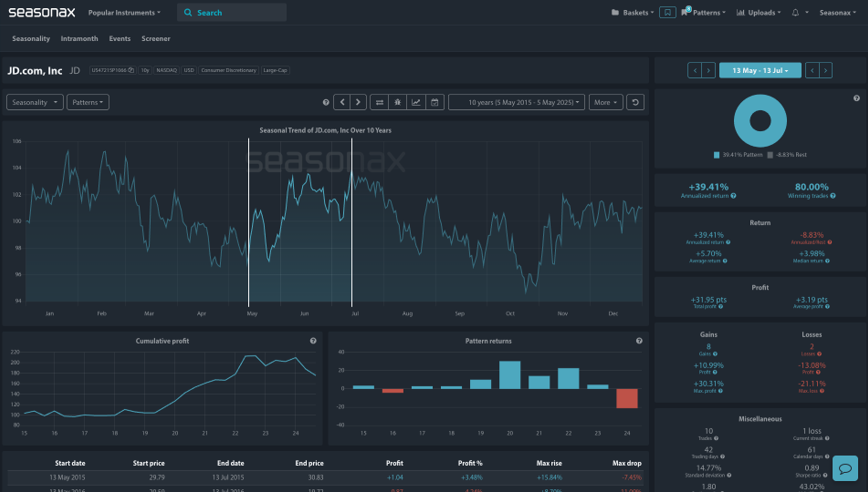The image size is (868, 493).
Task: Click help icon left of chart arrows
Action: pos(326,102)
